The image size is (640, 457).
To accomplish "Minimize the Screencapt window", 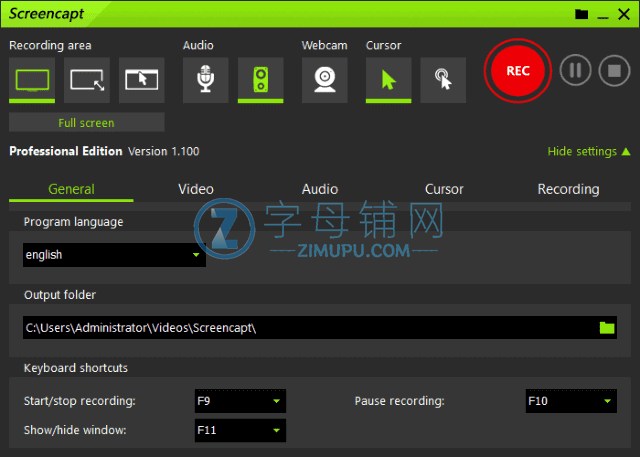I will 603,17.
